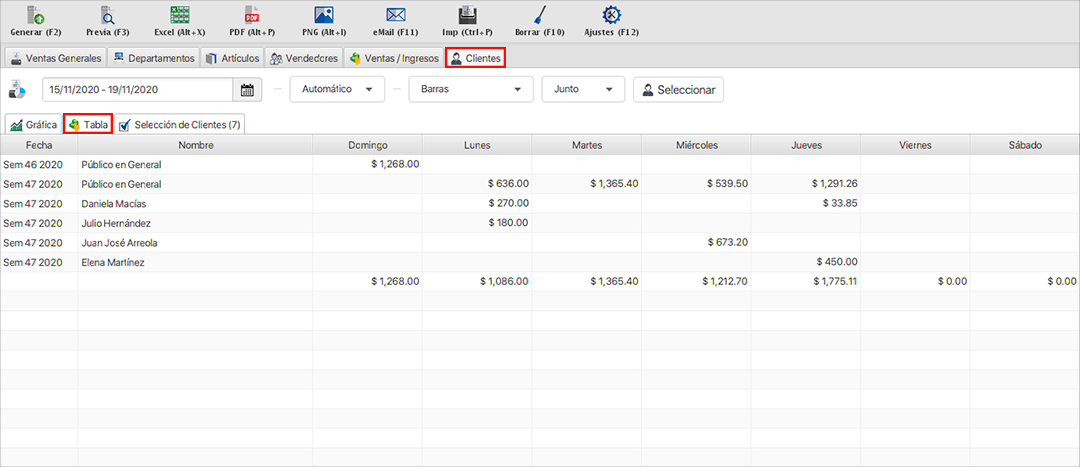Export to PDF (Alt+P) icon
The width and height of the screenshot is (1080, 467).
[252, 16]
